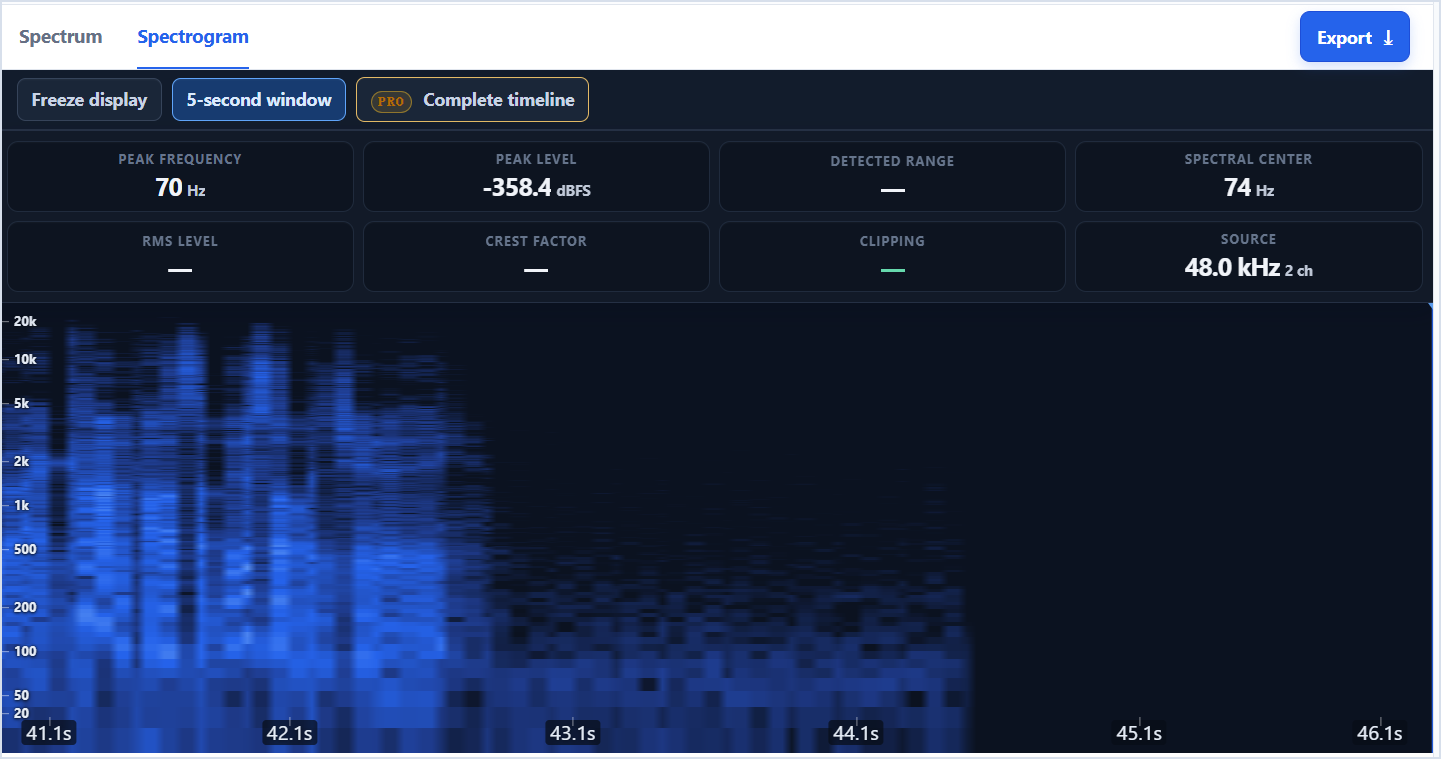1441x759 pixels.
Task: Click the 20k frequency axis label
Action: pyautogui.click(x=25, y=322)
